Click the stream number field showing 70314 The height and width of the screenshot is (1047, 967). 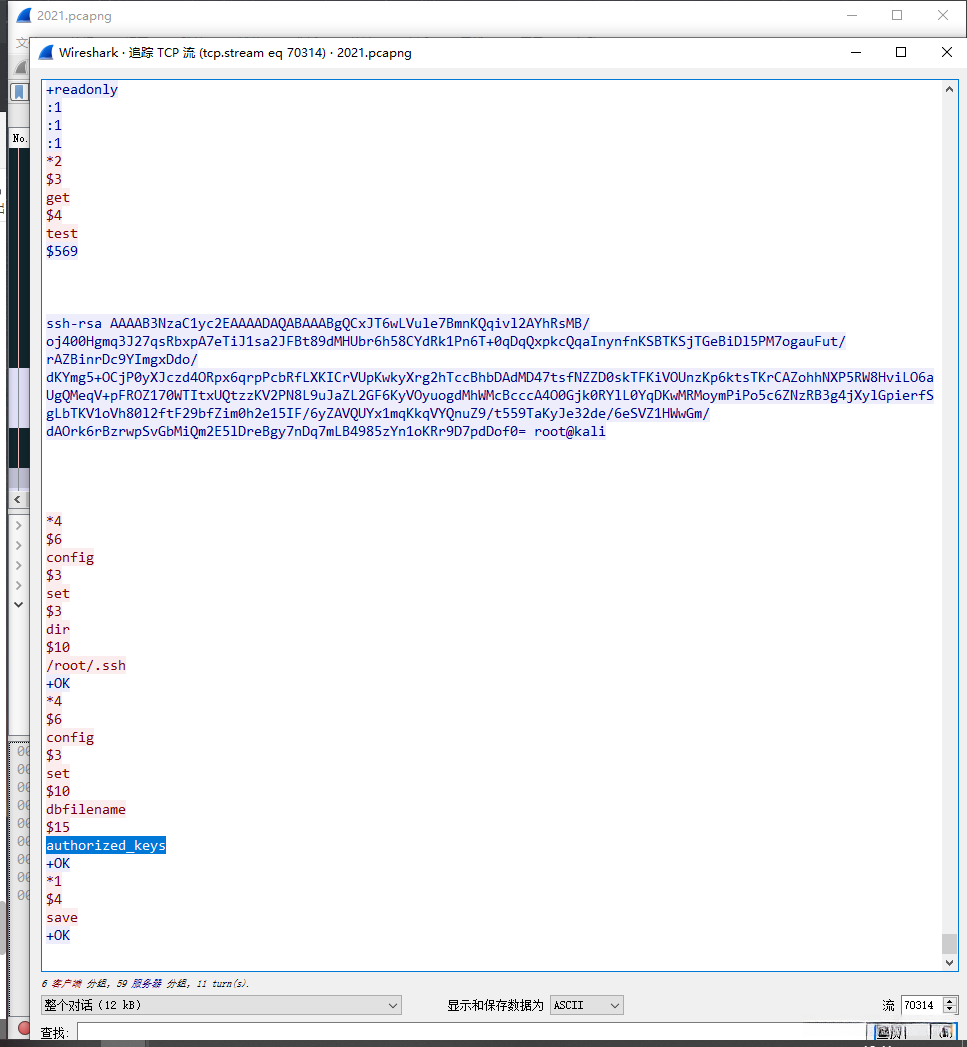pyautogui.click(x=922, y=1005)
